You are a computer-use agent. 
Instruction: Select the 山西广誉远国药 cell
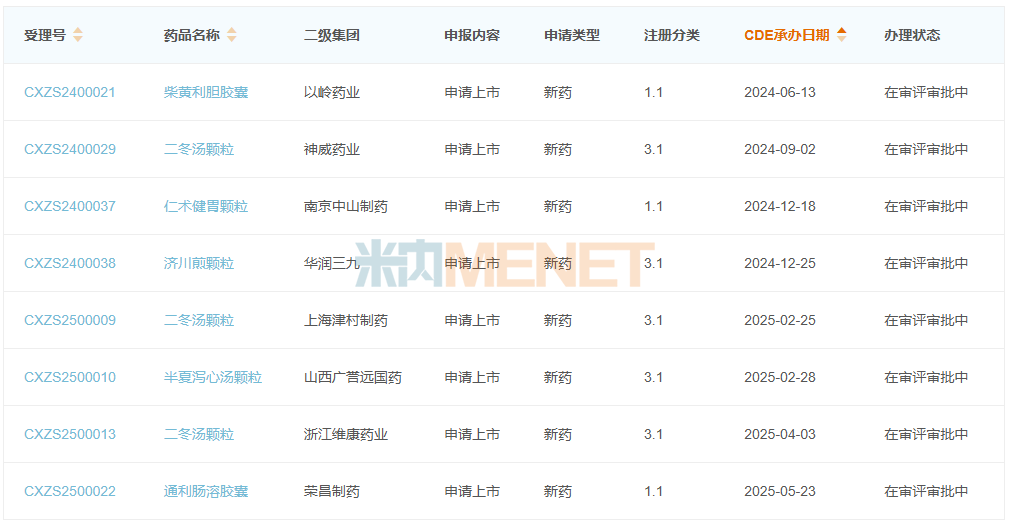coord(353,377)
